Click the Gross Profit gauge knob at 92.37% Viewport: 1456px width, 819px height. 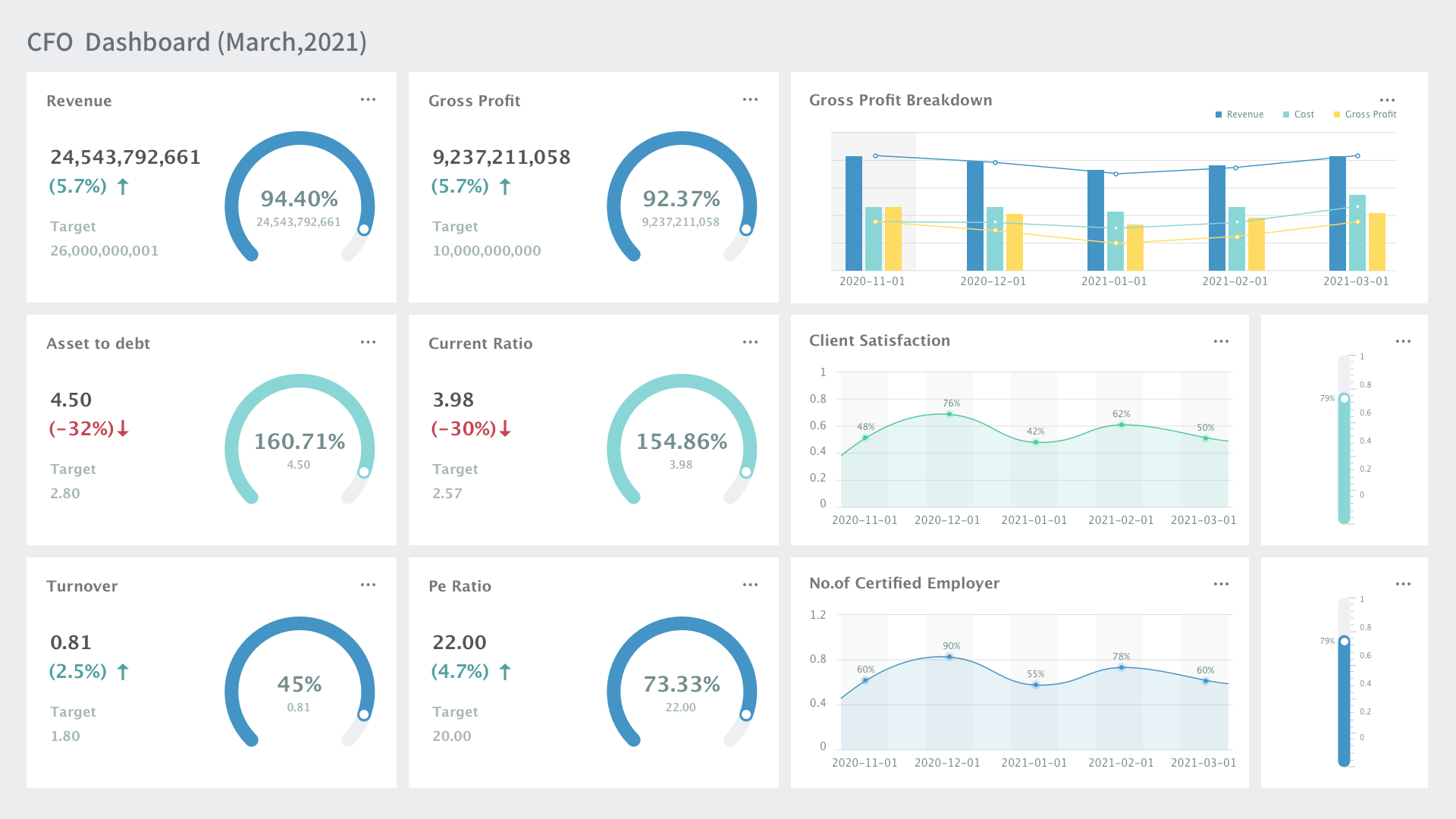tap(746, 229)
